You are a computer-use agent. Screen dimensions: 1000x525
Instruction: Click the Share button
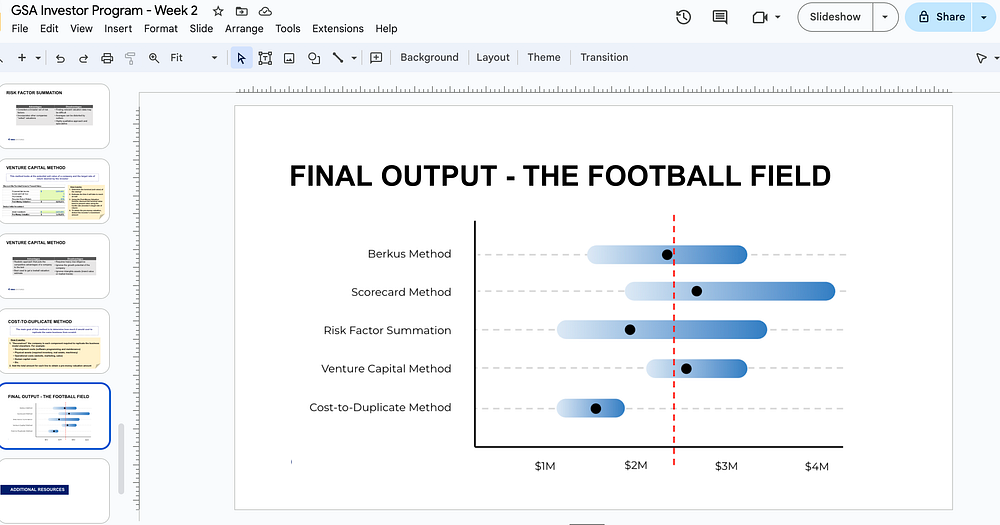tap(941, 17)
